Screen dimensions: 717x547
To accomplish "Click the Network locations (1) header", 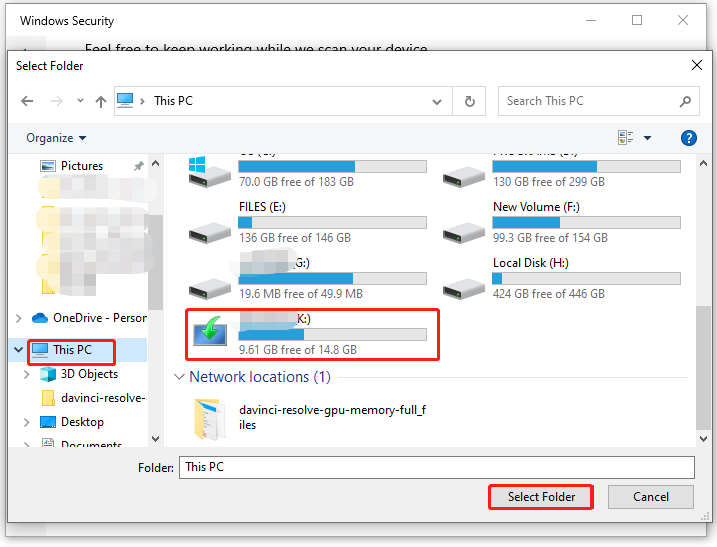I will [260, 377].
